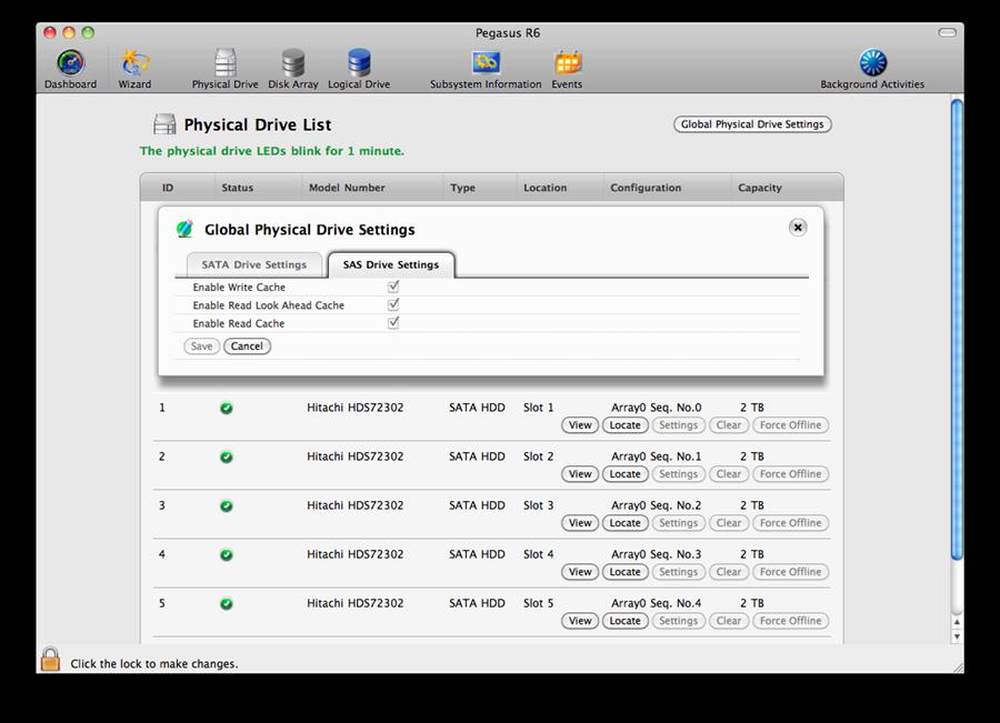This screenshot has width=1000, height=723.
Task: View details of the Slot 3 drive
Action: 580,523
